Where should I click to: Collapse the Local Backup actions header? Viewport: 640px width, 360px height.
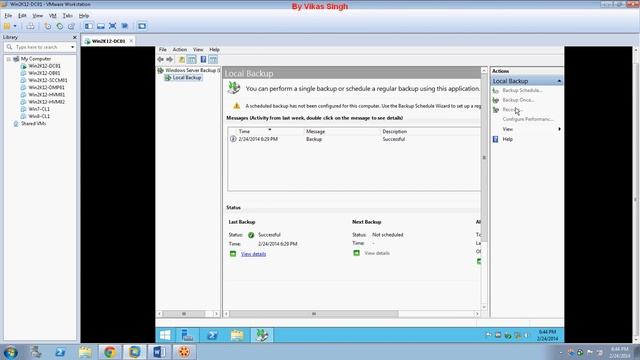pos(559,81)
